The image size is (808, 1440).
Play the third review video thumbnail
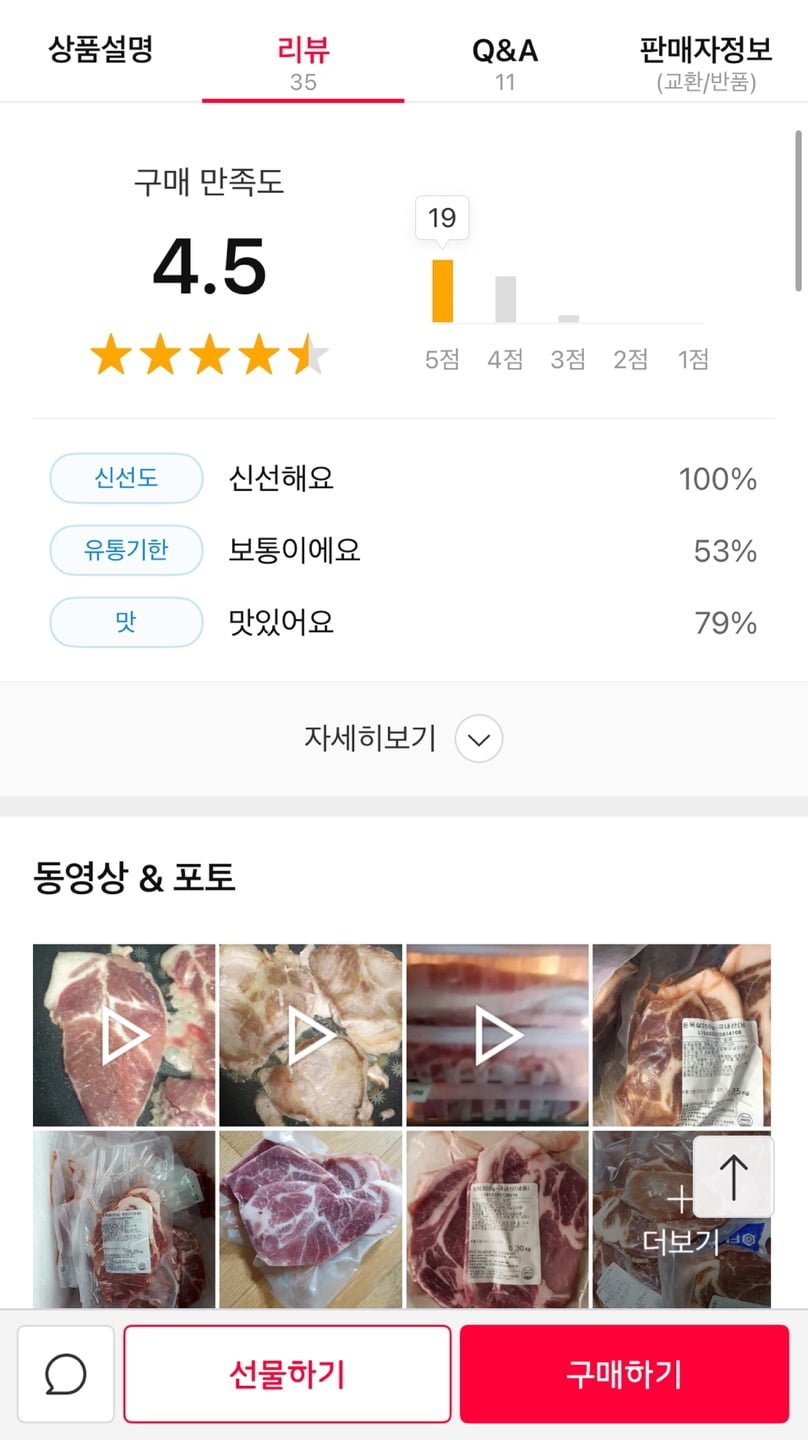pos(498,1036)
